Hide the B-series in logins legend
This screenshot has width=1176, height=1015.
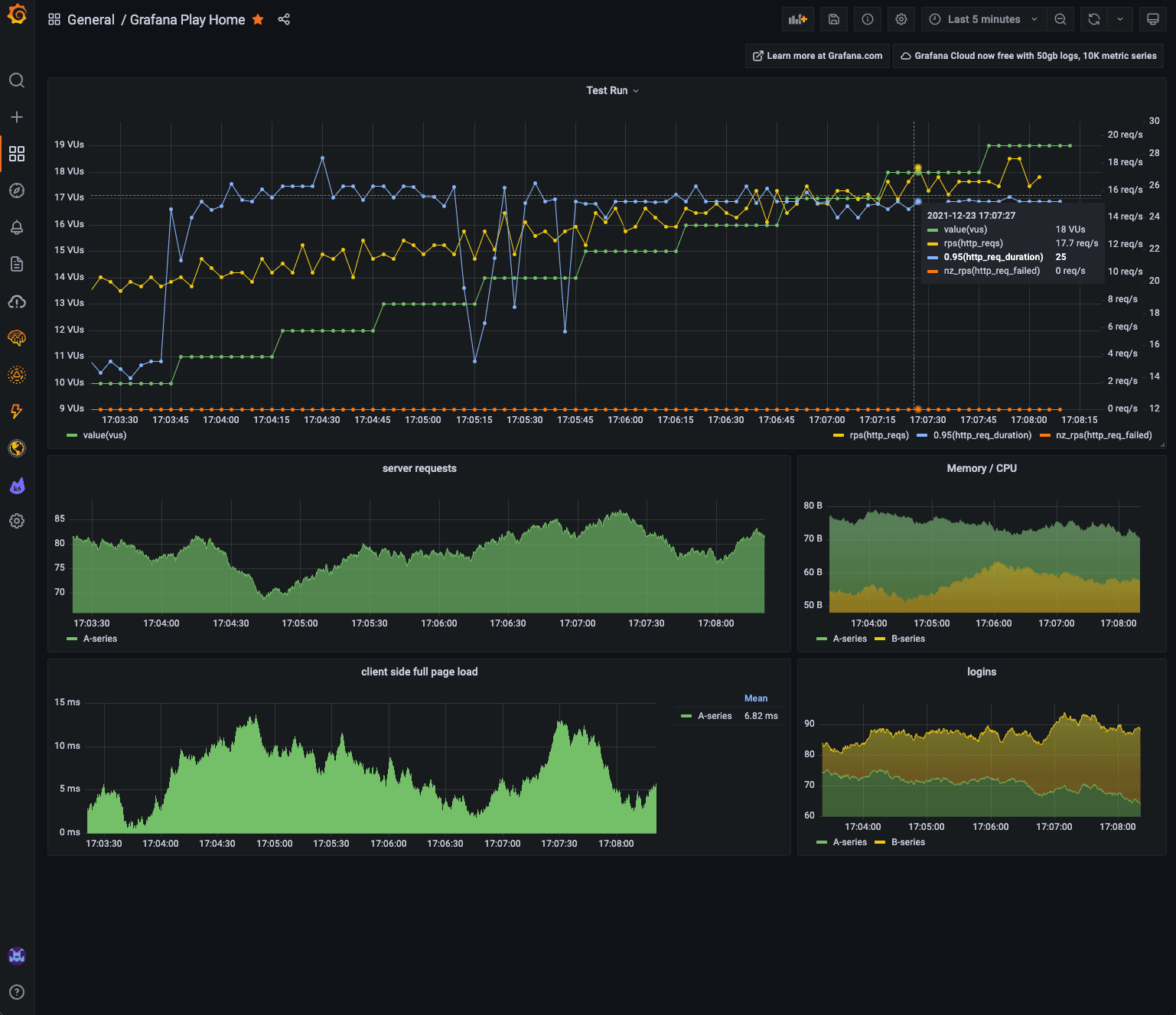[x=909, y=842]
